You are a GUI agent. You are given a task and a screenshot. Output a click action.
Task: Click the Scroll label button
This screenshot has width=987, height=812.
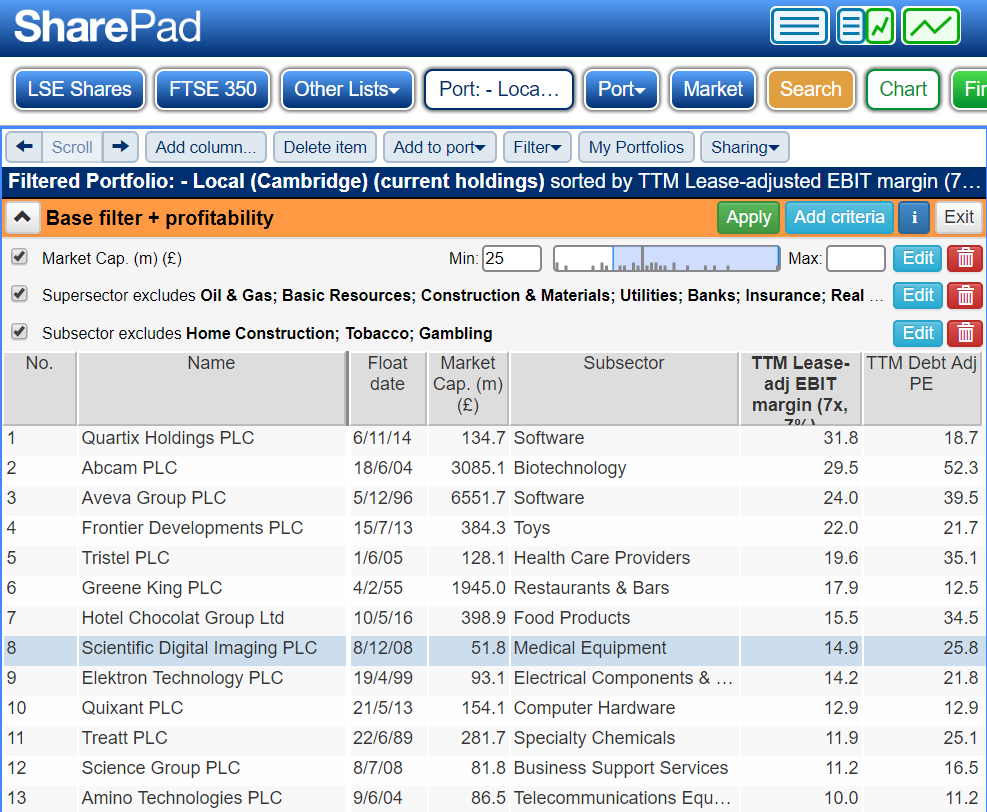coord(72,147)
